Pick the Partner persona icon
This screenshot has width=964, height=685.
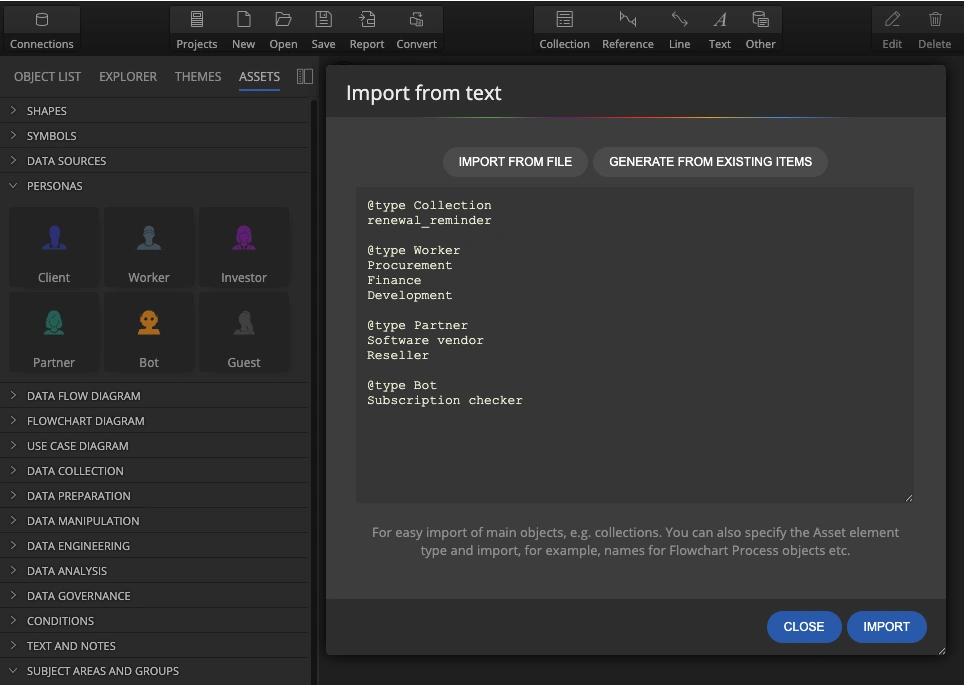pyautogui.click(x=54, y=323)
